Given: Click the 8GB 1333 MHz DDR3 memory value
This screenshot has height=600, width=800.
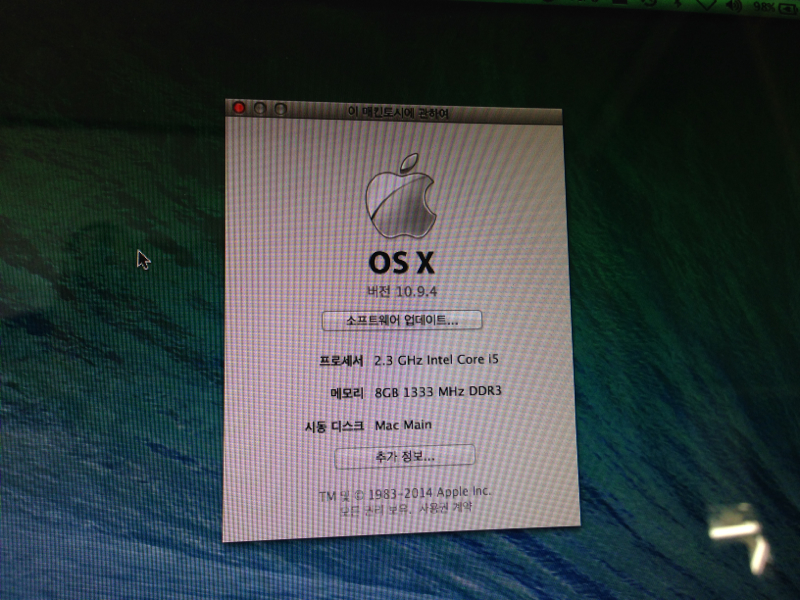Looking at the screenshot, I should click(435, 392).
